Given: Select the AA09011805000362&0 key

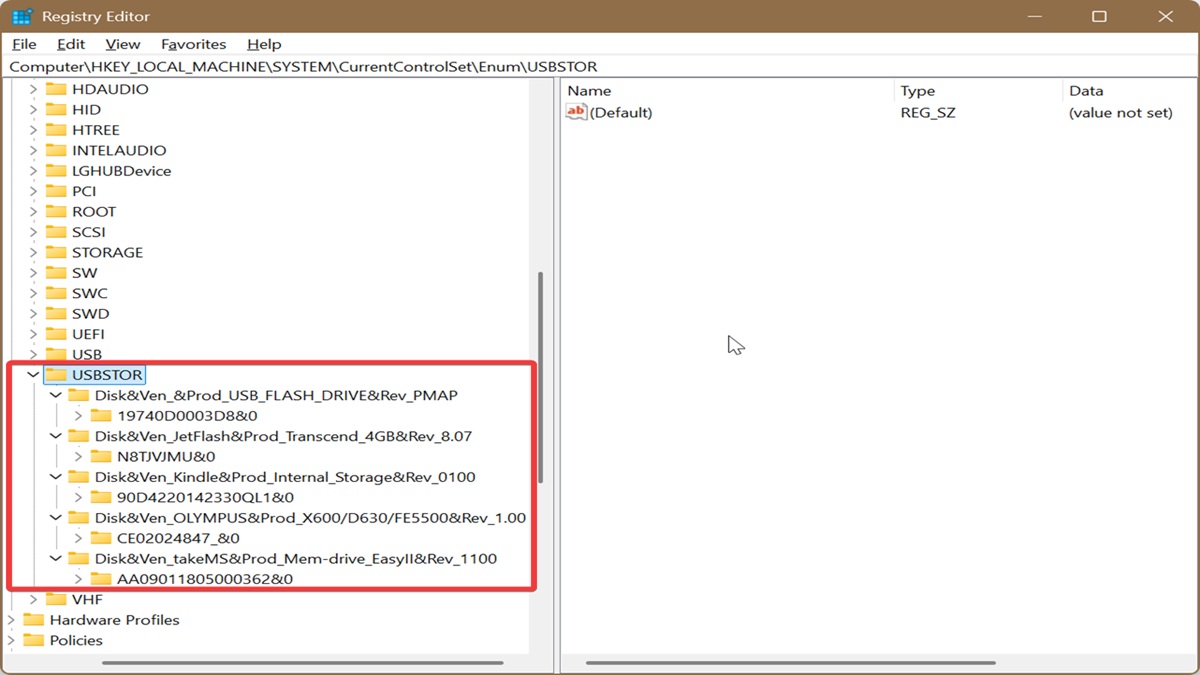Looking at the screenshot, I should coord(205,579).
